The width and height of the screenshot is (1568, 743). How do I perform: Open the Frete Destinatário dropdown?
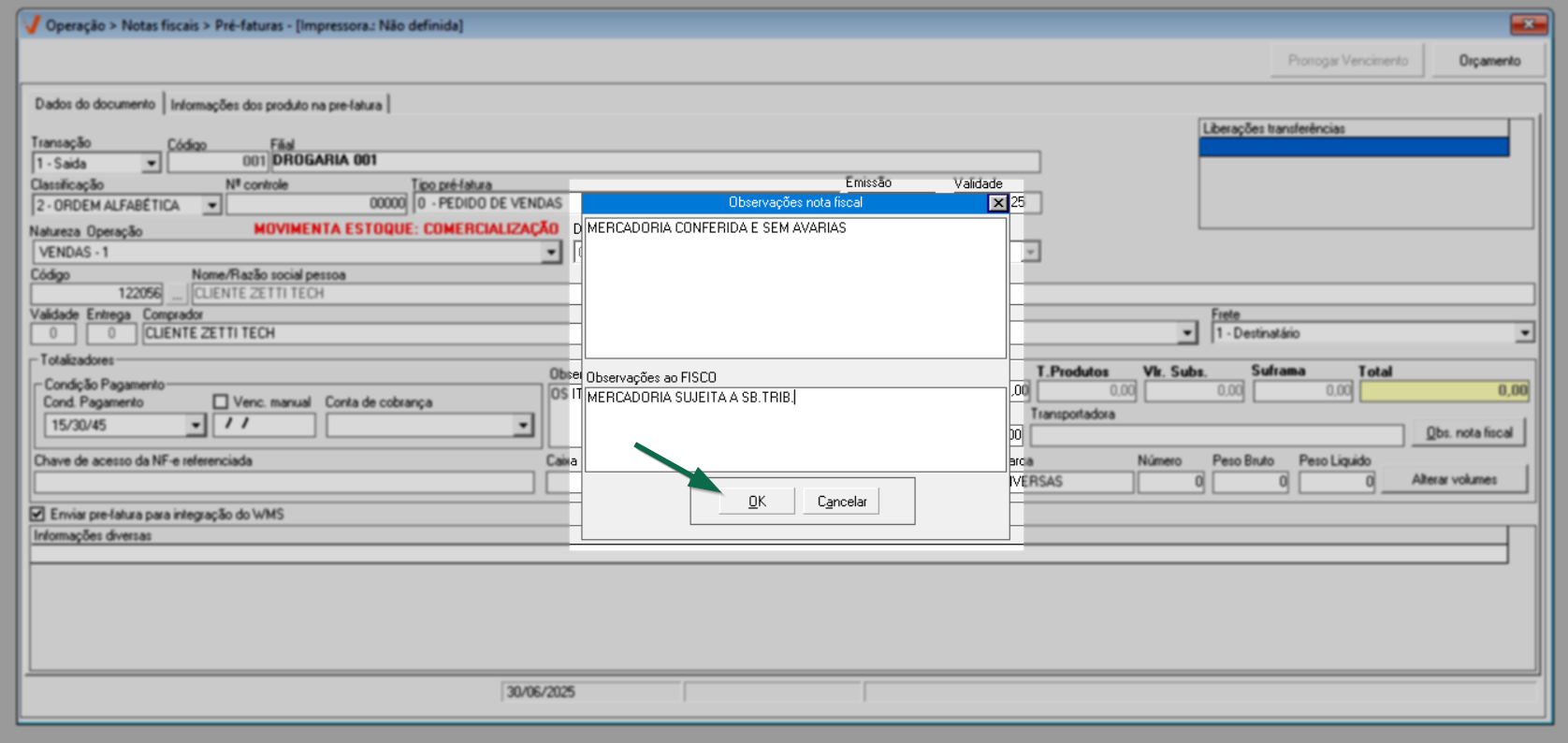pos(1524,333)
